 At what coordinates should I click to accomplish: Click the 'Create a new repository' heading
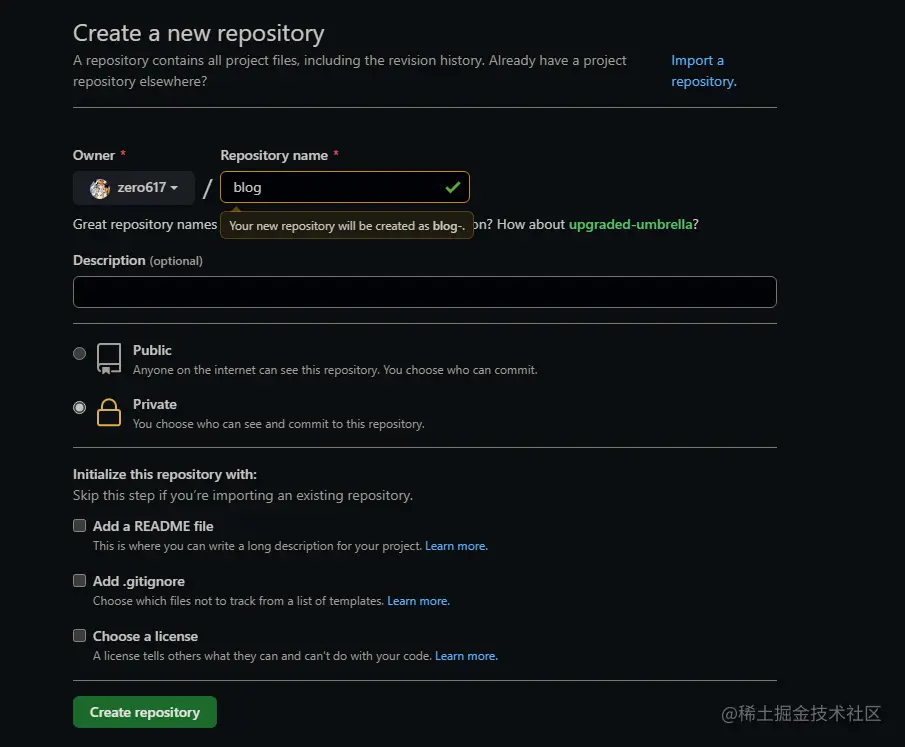199,33
